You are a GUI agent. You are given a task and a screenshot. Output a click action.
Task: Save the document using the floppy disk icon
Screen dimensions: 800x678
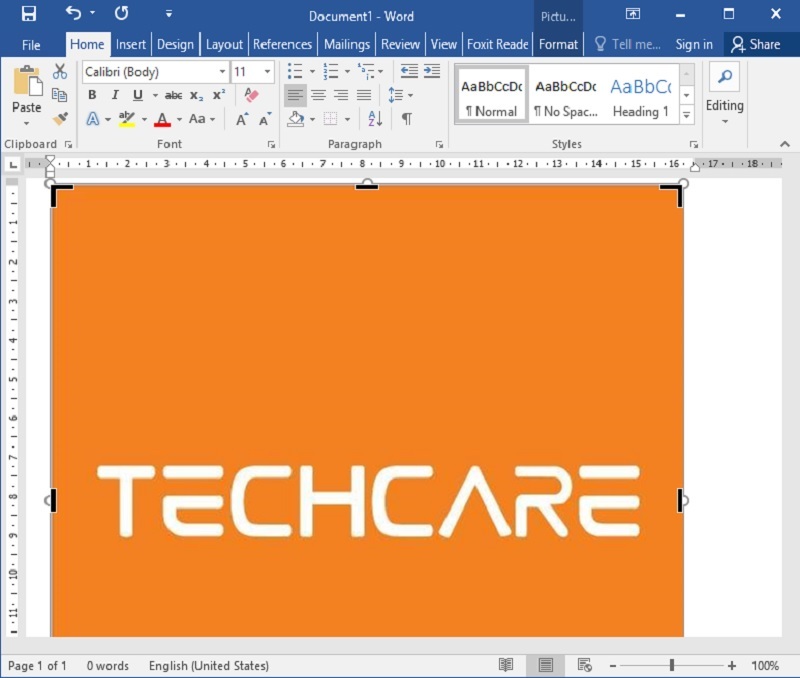click(28, 14)
